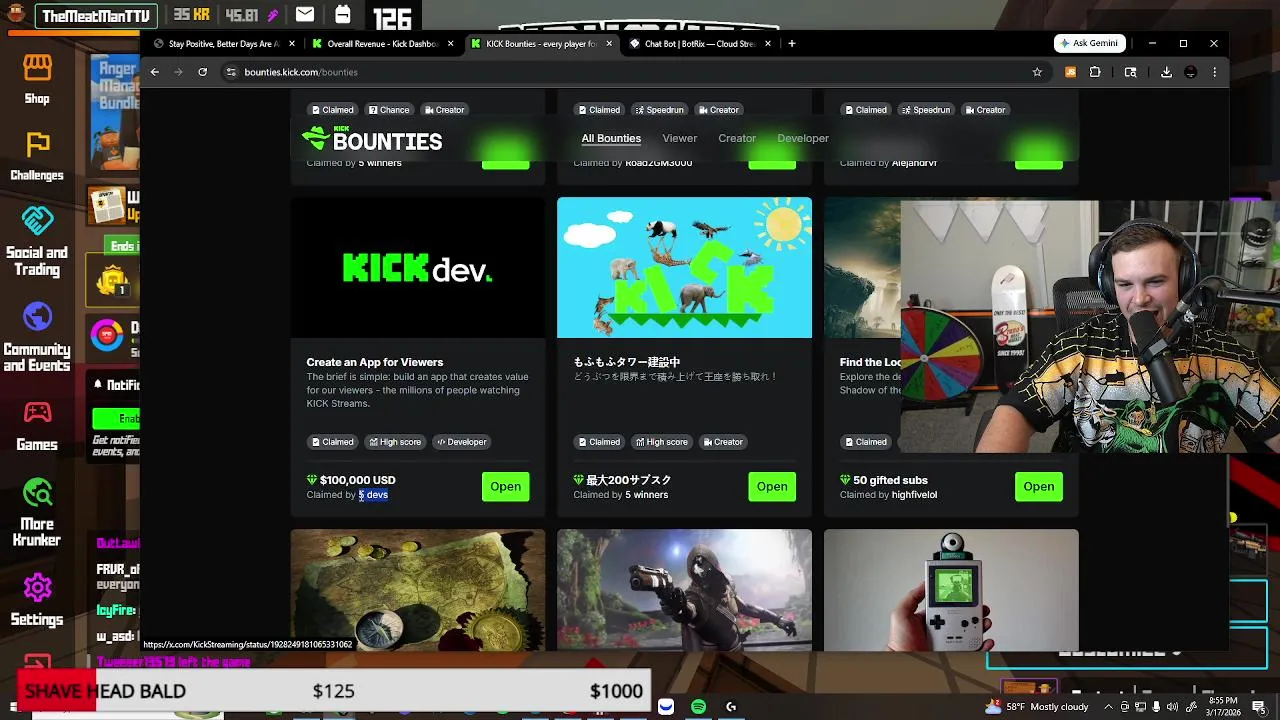Open the Chrome profile avatar
The height and width of the screenshot is (720, 1280).
pos(1190,72)
